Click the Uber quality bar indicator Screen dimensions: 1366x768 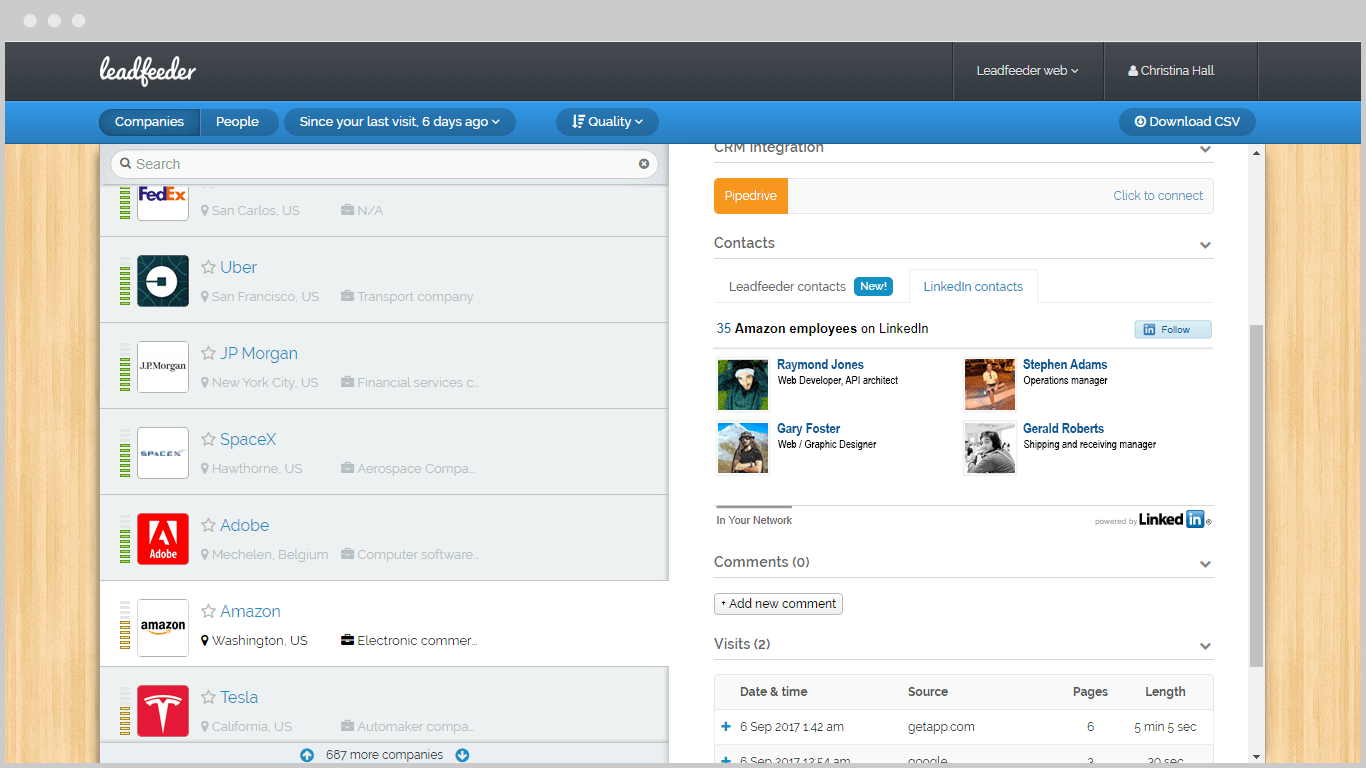coord(125,281)
